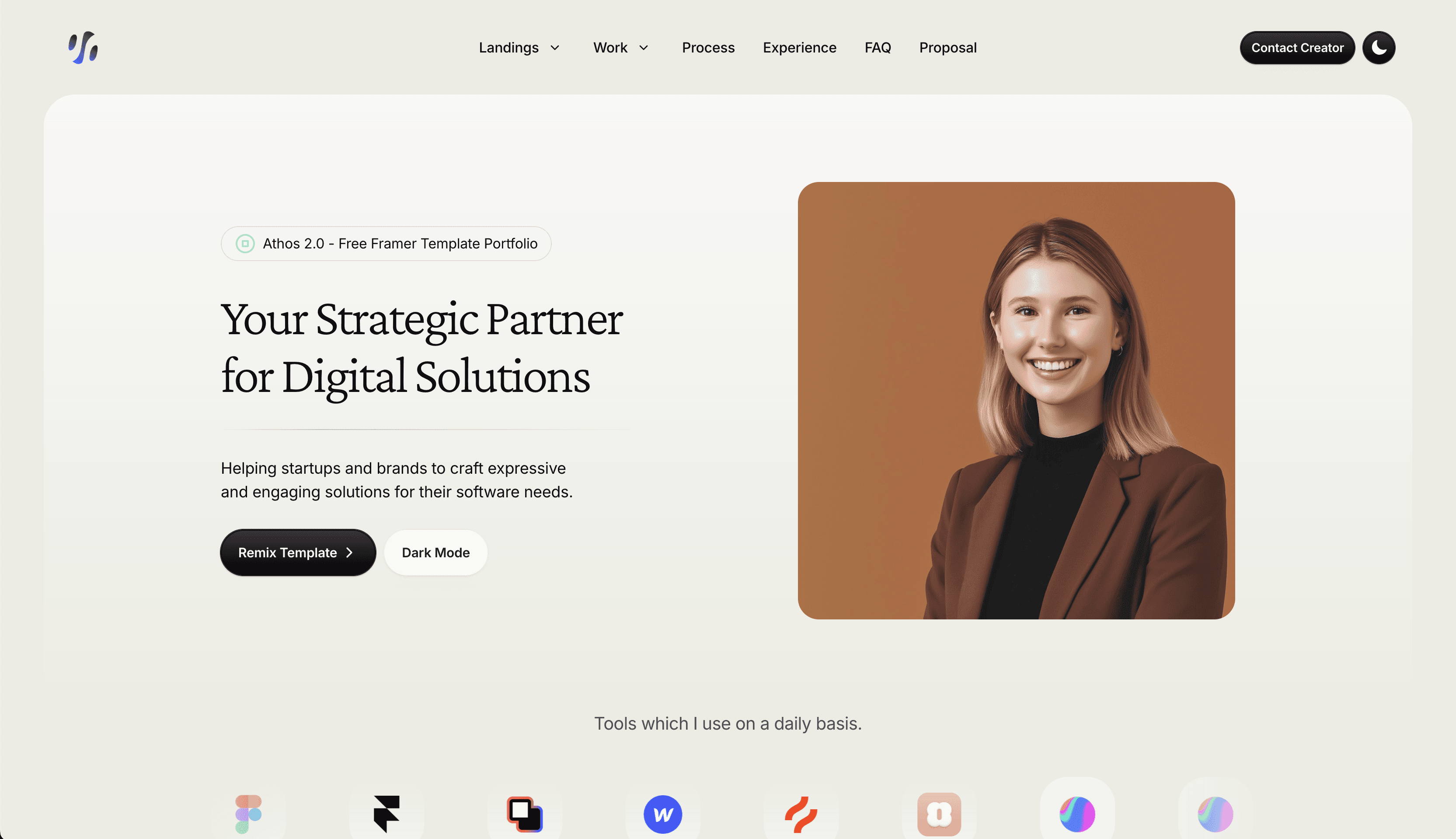
Task: Click the faded gradient sphere icon
Action: click(1216, 814)
